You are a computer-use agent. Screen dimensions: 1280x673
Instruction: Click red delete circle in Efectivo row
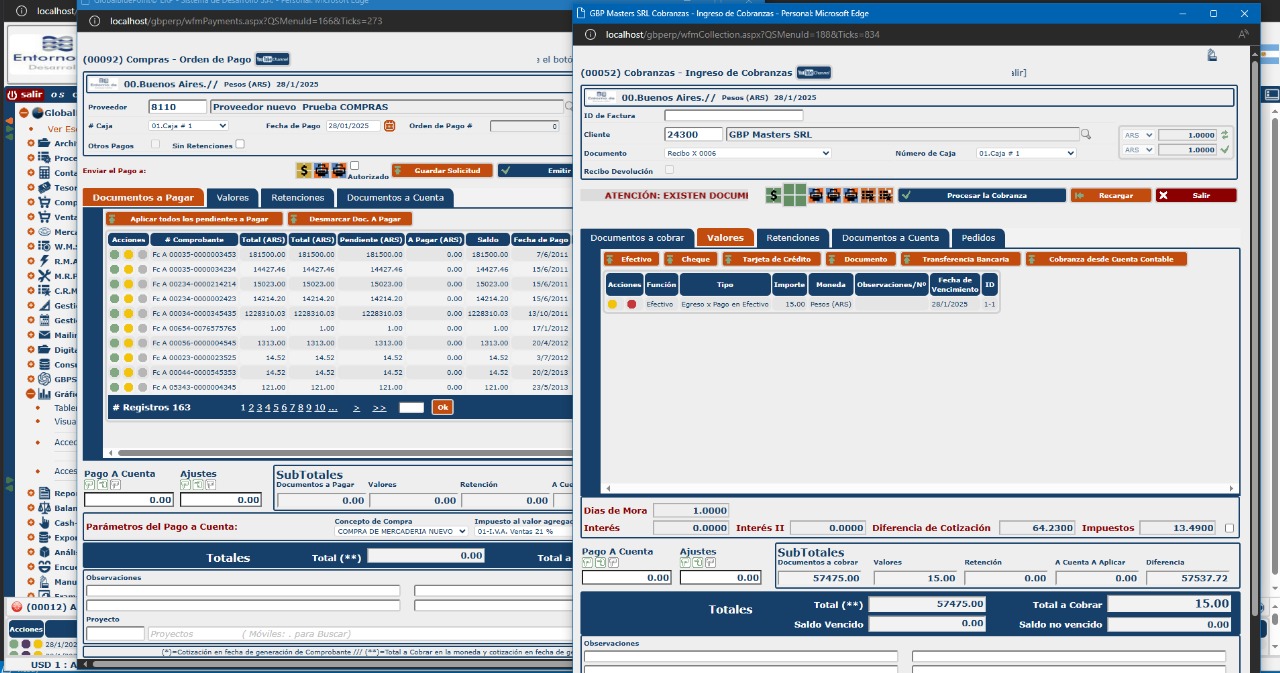click(631, 304)
